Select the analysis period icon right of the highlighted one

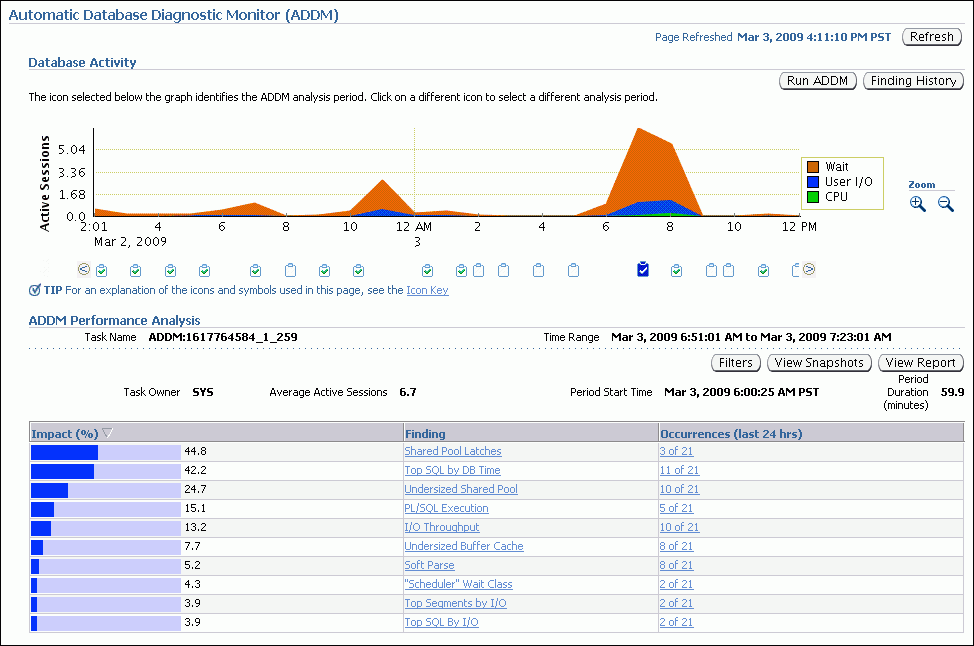pyautogui.click(x=675, y=270)
